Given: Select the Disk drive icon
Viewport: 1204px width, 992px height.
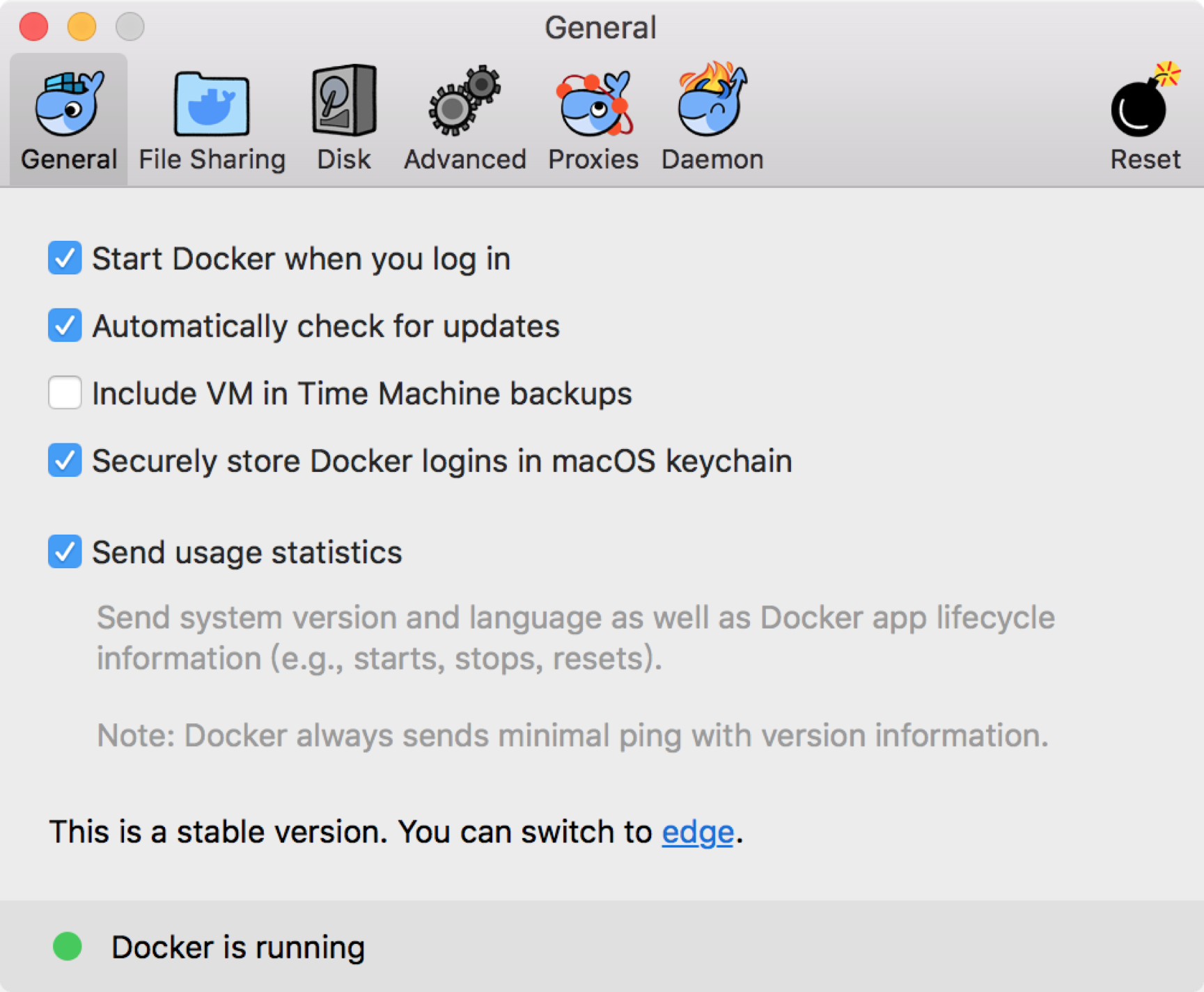Looking at the screenshot, I should (x=344, y=101).
